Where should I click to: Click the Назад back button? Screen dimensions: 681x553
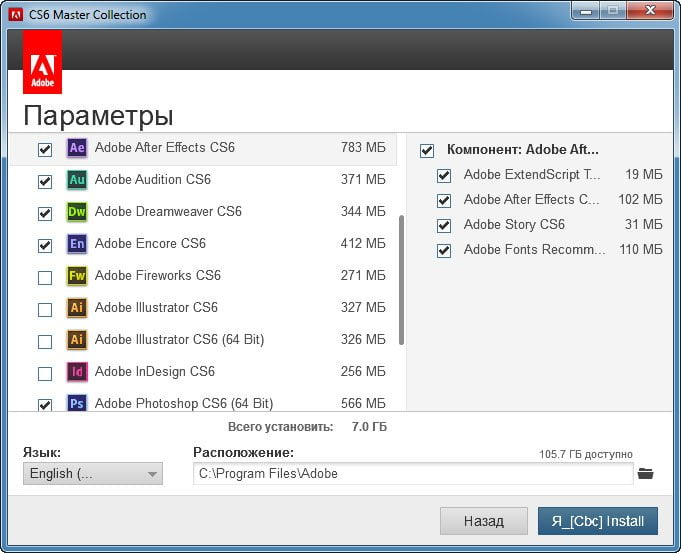pyautogui.click(x=484, y=521)
